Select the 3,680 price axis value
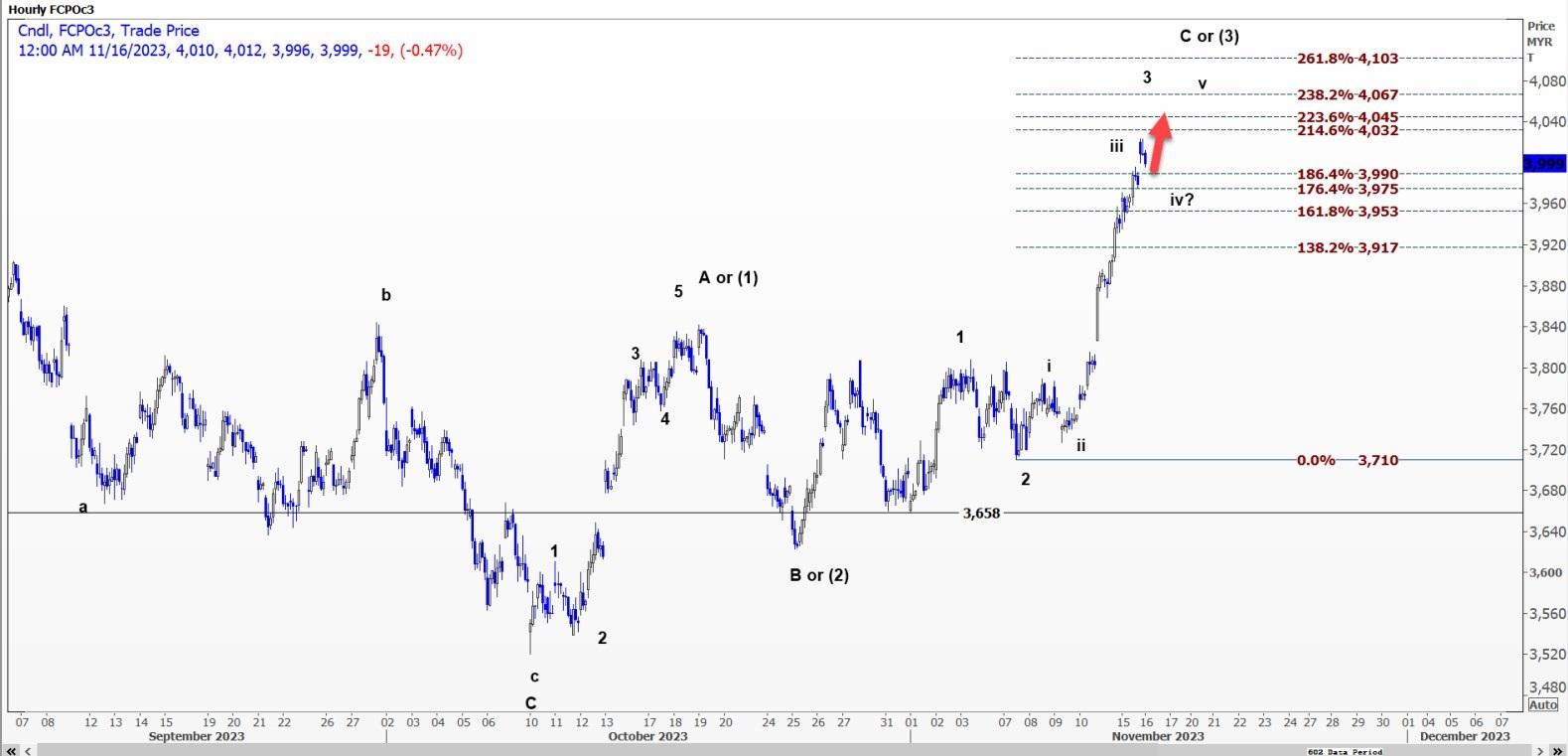This screenshot has width=1568, height=756. pyautogui.click(x=1548, y=491)
